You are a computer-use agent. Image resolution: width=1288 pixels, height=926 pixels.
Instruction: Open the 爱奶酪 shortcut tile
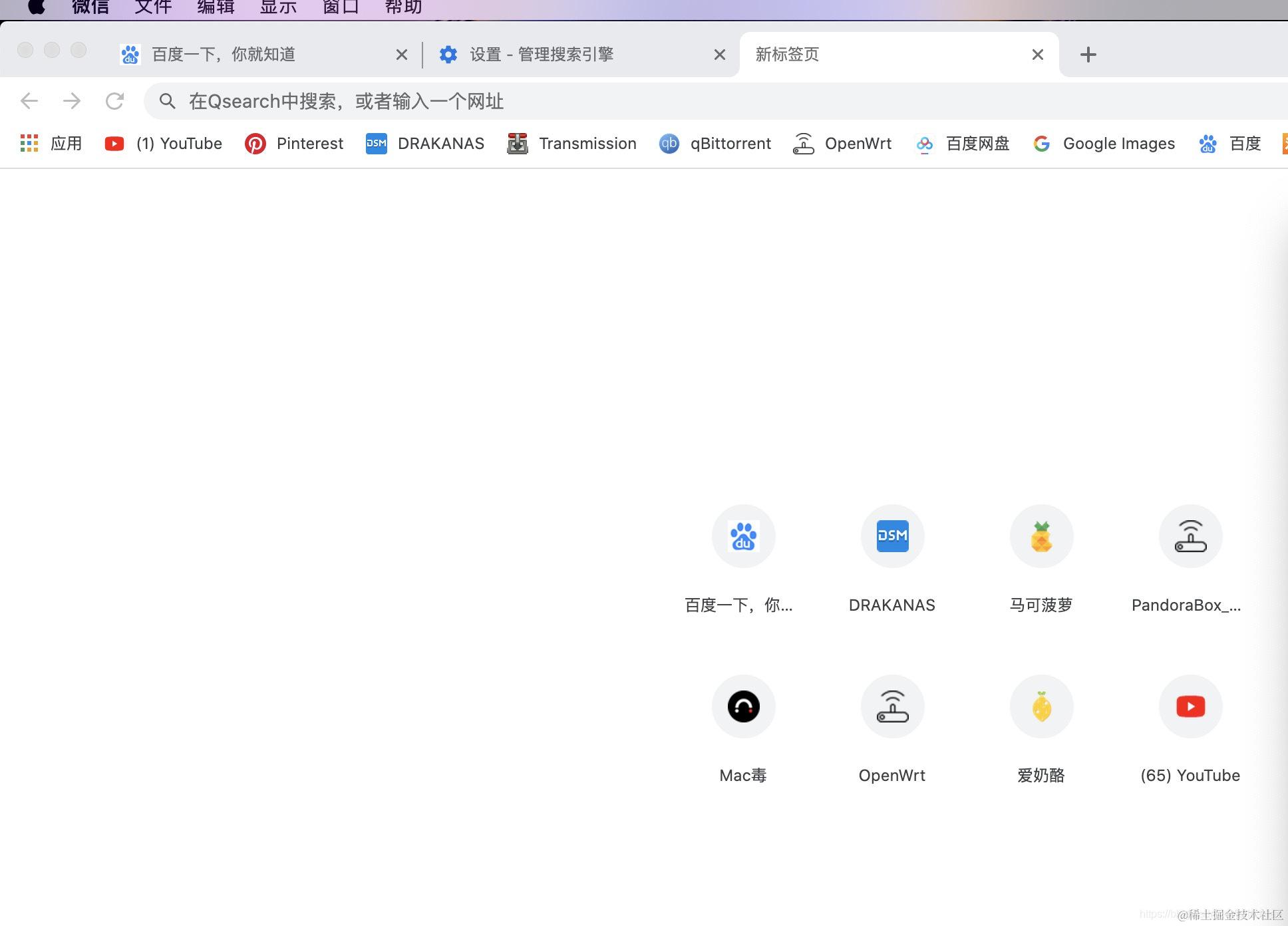pyautogui.click(x=1041, y=706)
